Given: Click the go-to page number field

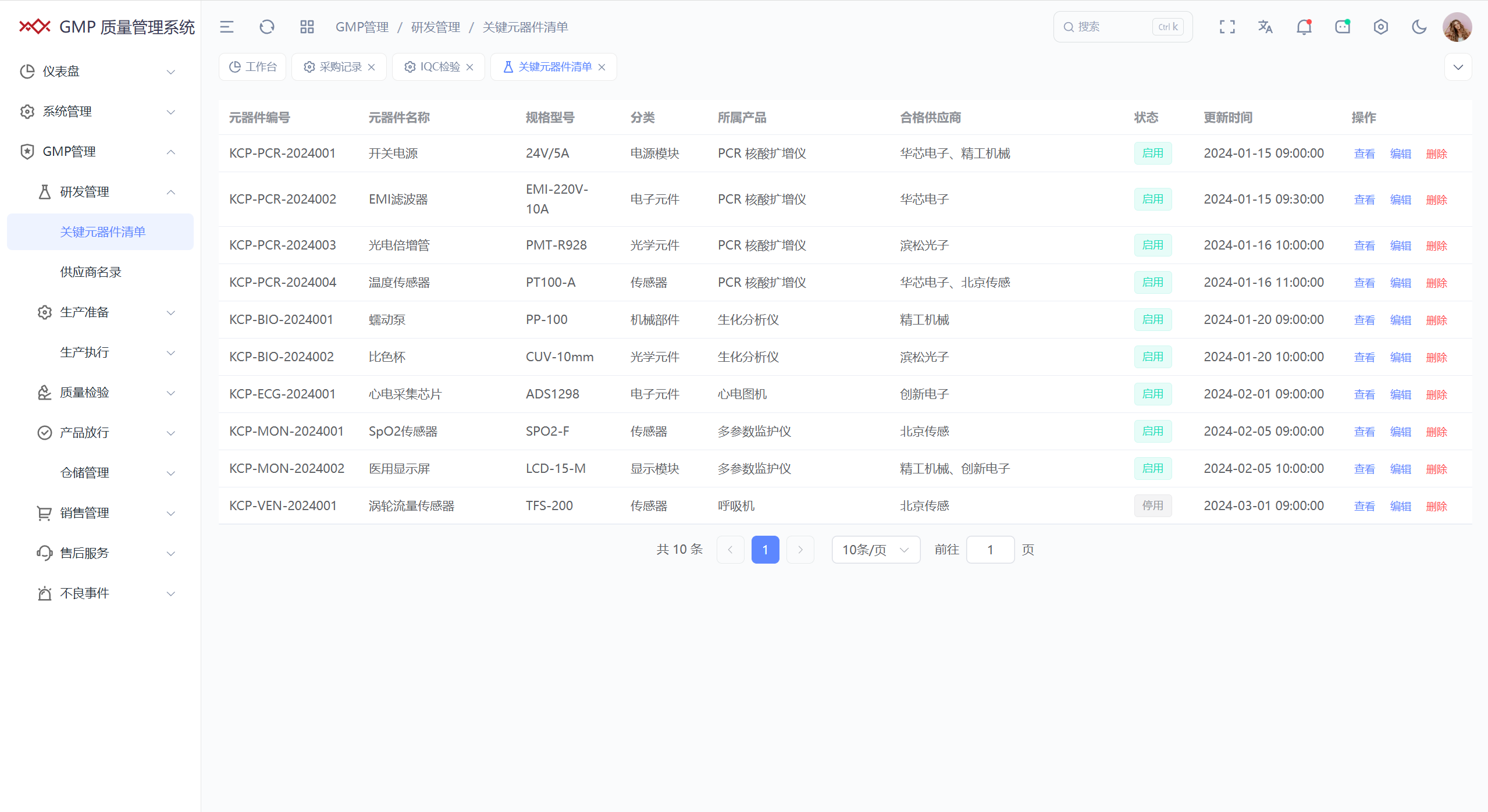Looking at the screenshot, I should click(991, 550).
